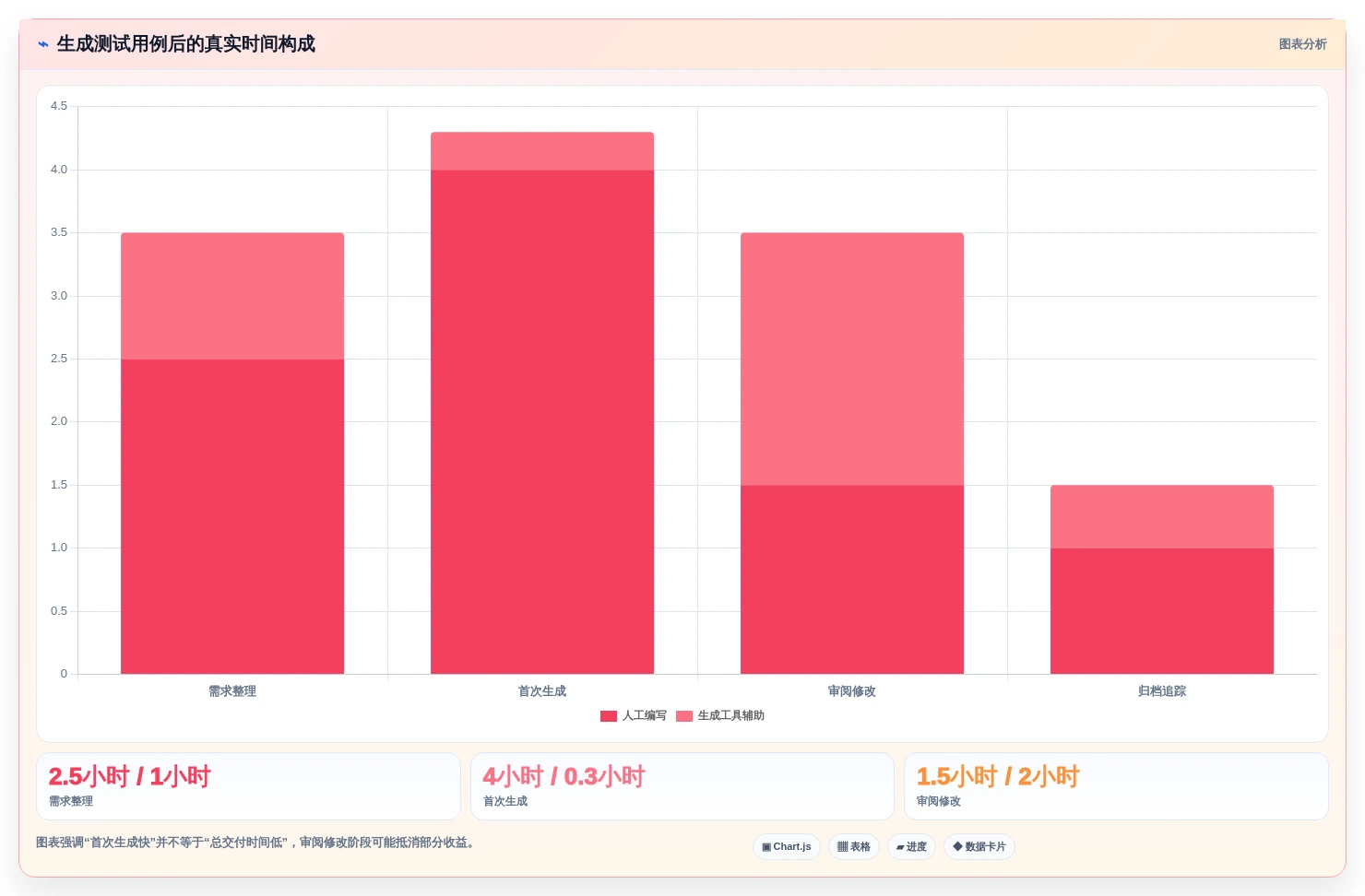Open the 审阅修改 1.5小时 / 2小时 card

1116,786
